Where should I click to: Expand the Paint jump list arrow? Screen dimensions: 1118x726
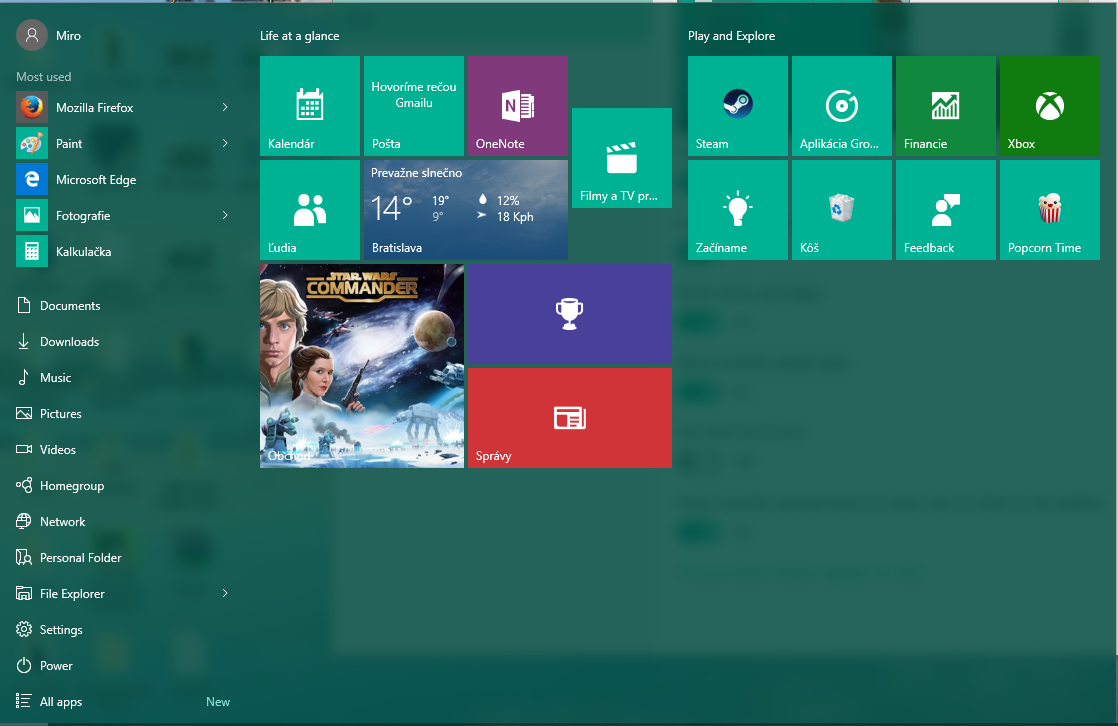(225, 143)
